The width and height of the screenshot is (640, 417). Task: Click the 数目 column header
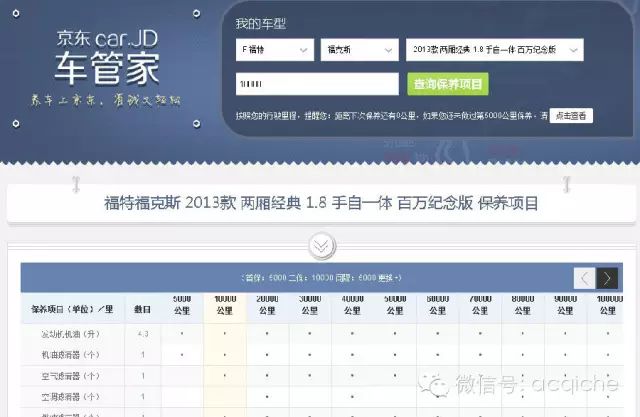pyautogui.click(x=142, y=309)
